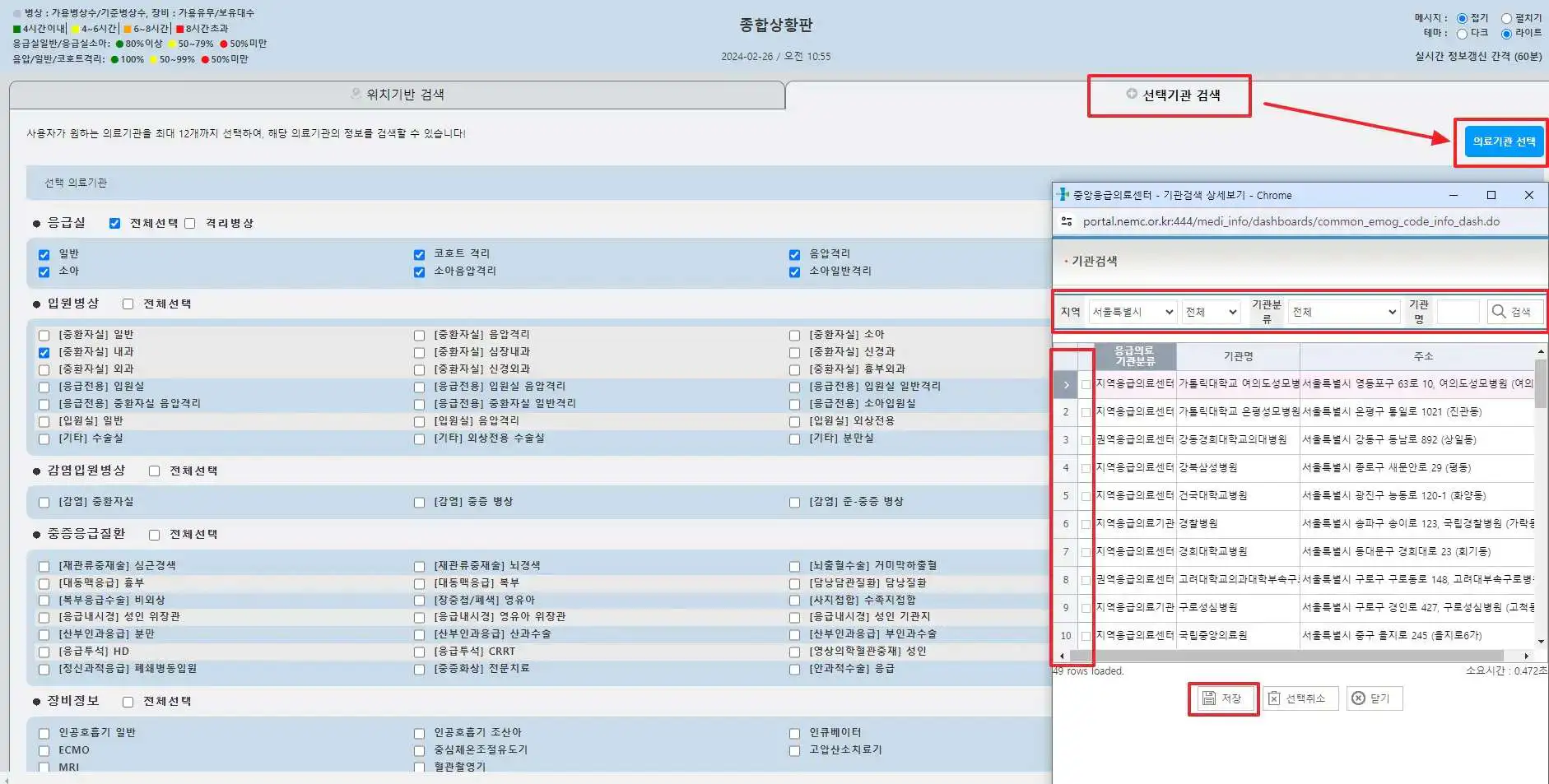Switch to the 위치기반 검색 tab

[x=397, y=95]
